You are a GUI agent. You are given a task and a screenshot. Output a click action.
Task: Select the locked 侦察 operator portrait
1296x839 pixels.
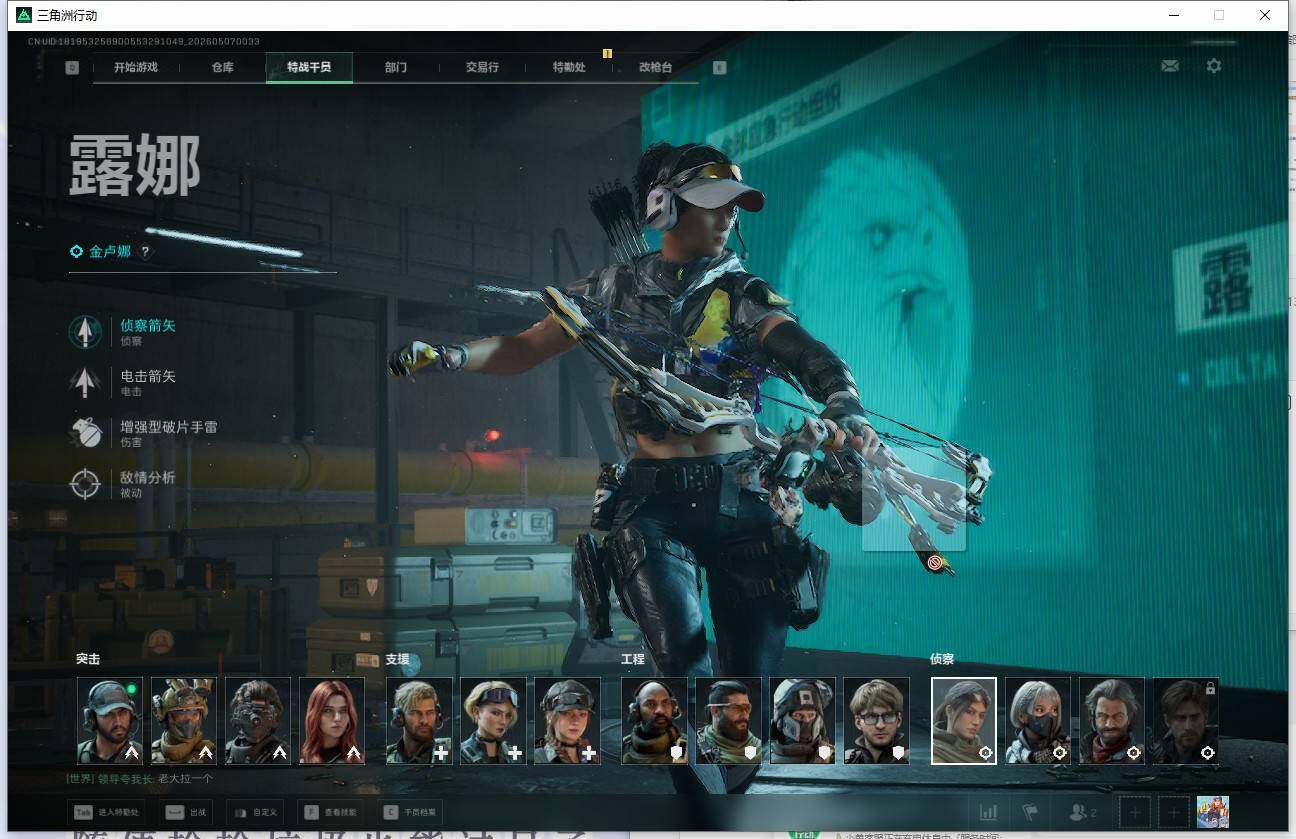1186,721
